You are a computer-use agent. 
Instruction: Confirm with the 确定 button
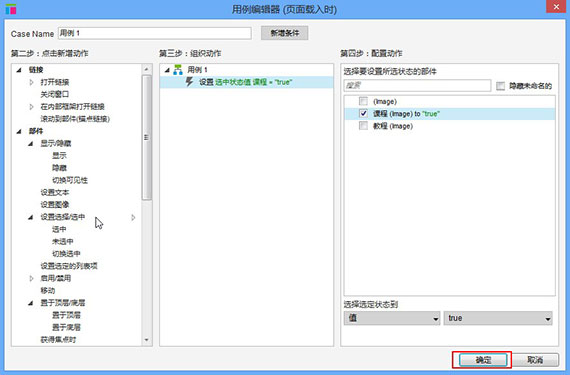pyautogui.click(x=483, y=360)
